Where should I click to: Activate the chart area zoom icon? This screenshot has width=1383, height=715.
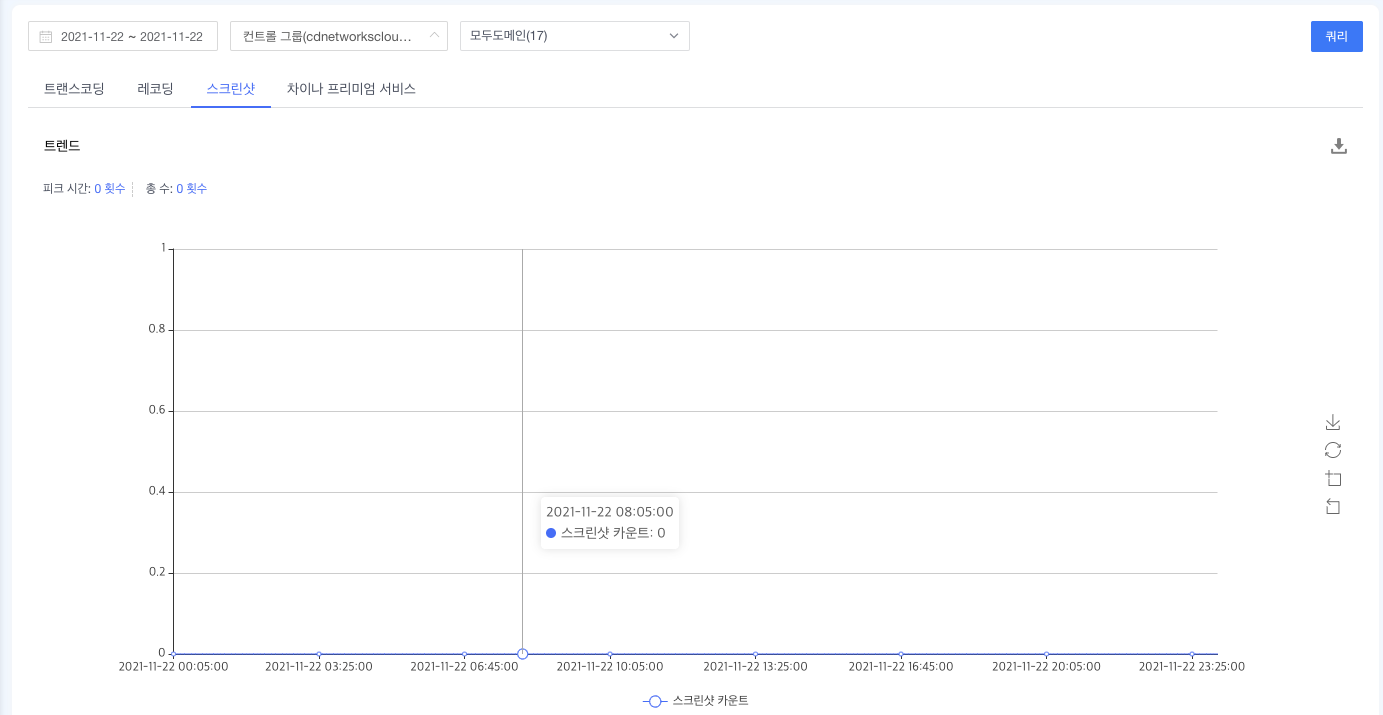tap(1332, 478)
